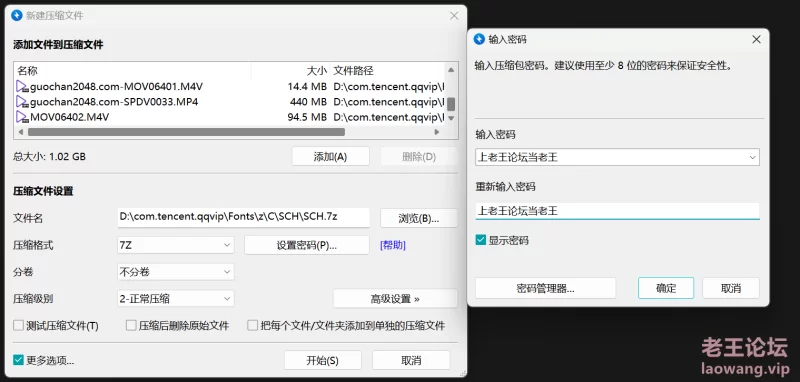Select the video file icon of guochan2048.com-MOV06401.M4V
Screen dimensions: 800x382
[x=22, y=86]
